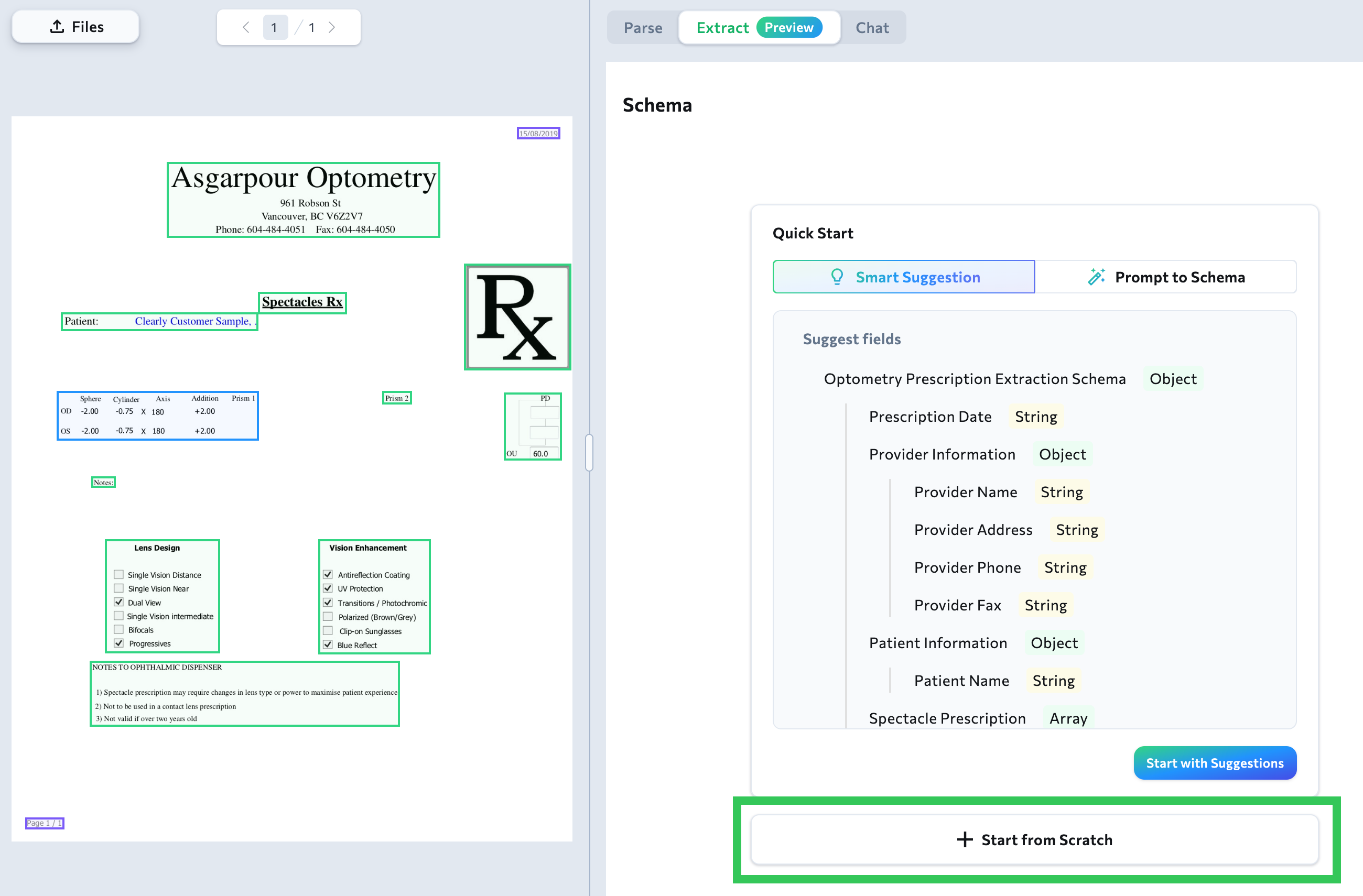Expand Patient Information object field
The height and width of the screenshot is (896, 1363).
[937, 643]
